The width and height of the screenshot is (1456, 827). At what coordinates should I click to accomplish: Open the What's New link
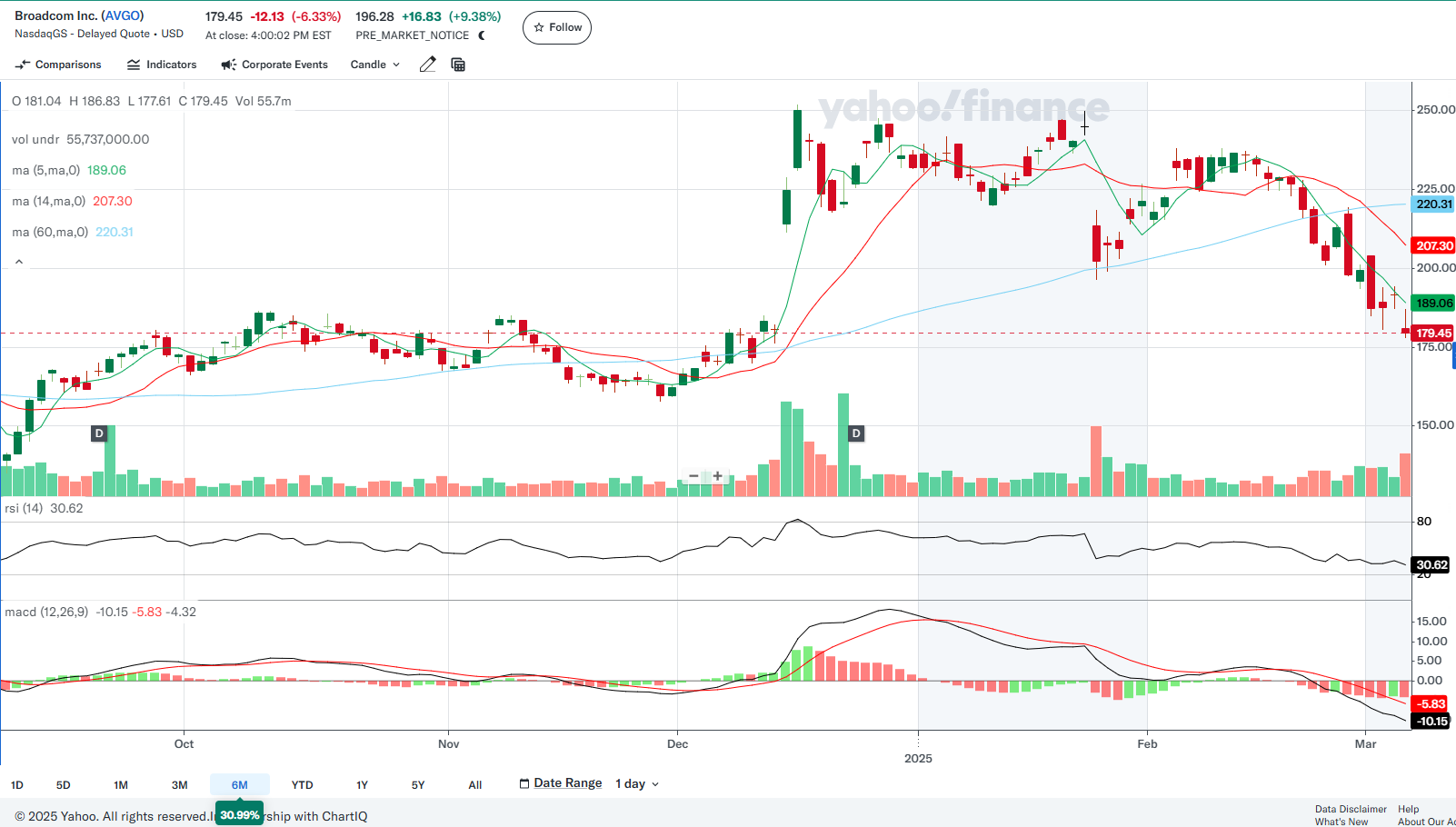(1341, 822)
